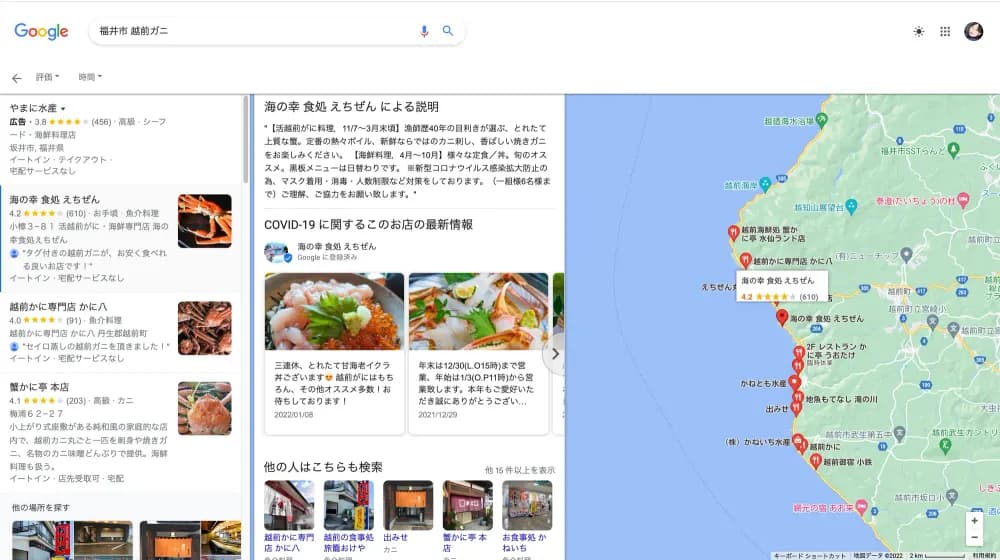Go back with the left arrow
This screenshot has height=560, width=1000.
tap(16, 78)
